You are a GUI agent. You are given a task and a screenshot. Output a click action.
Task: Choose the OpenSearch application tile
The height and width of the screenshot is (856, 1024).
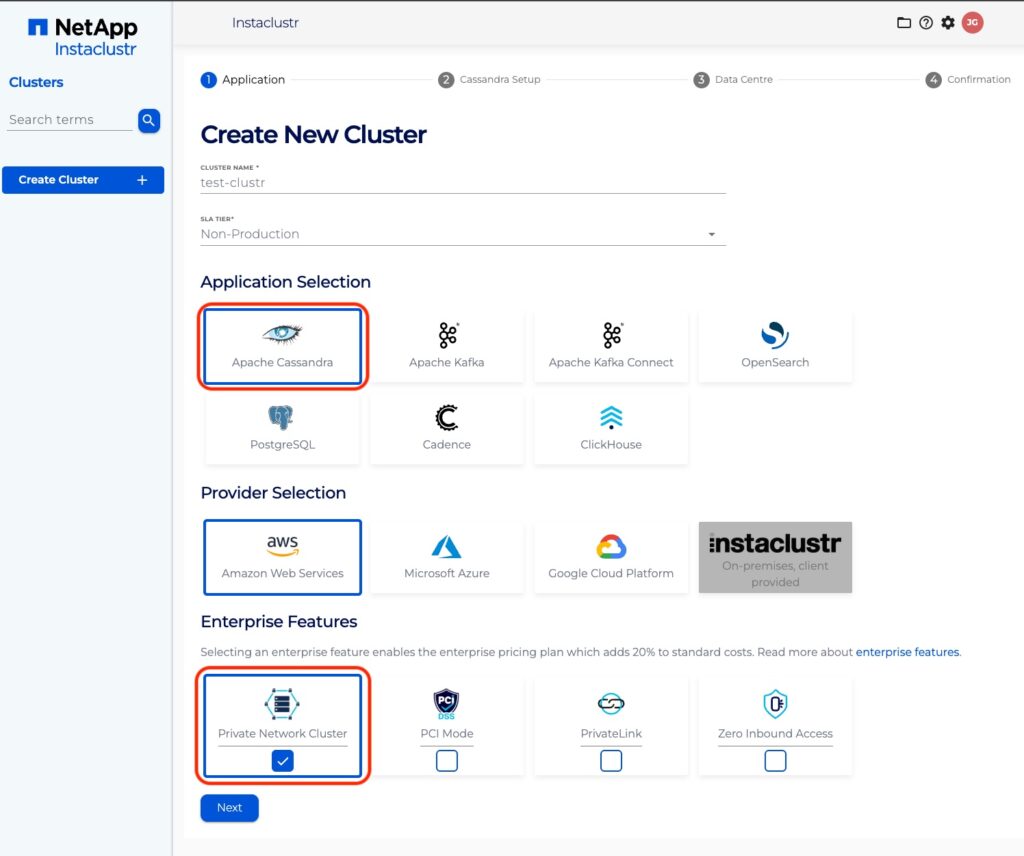[x=775, y=346]
